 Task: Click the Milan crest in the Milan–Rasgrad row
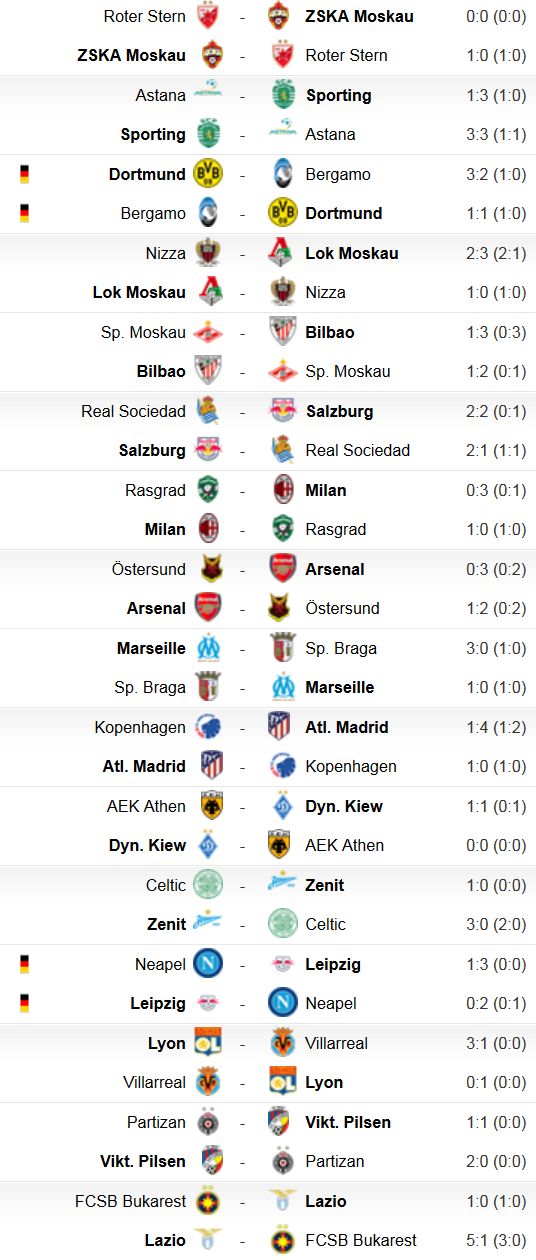tap(208, 529)
